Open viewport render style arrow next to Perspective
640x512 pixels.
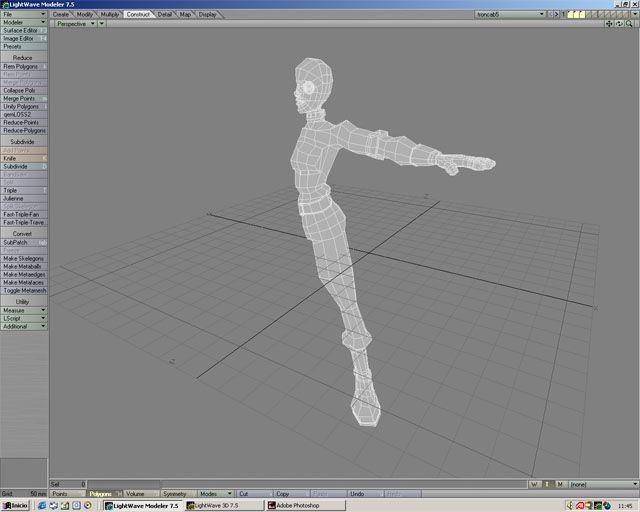click(x=102, y=24)
